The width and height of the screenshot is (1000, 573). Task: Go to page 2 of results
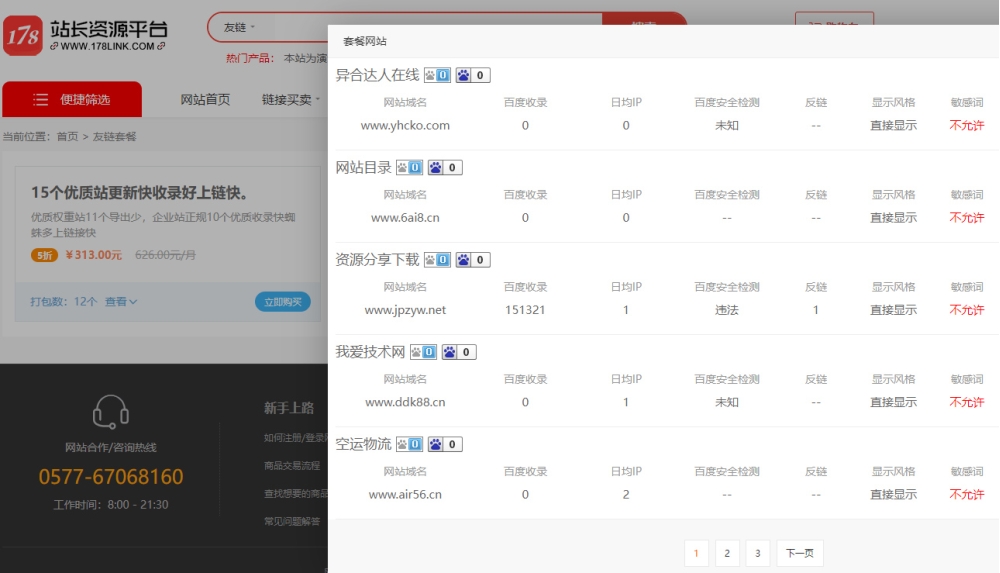click(x=727, y=553)
